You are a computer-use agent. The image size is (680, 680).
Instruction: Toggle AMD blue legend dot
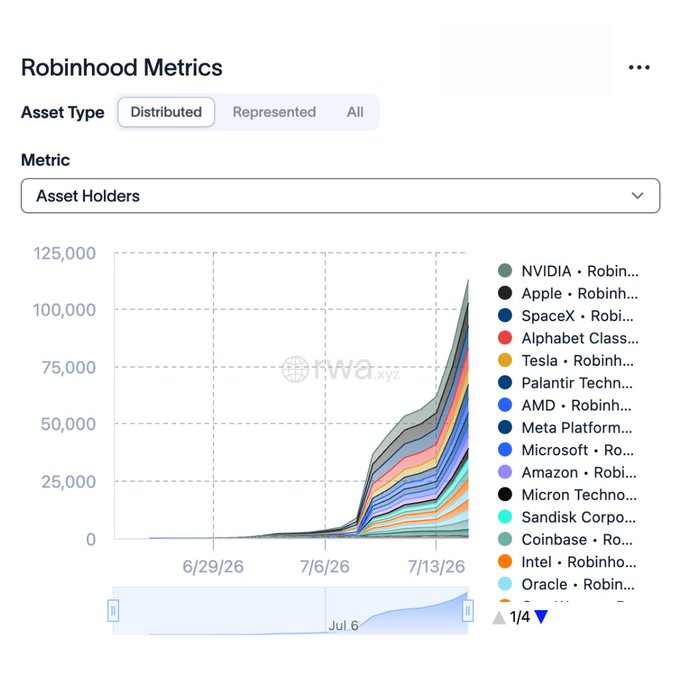[x=505, y=405]
